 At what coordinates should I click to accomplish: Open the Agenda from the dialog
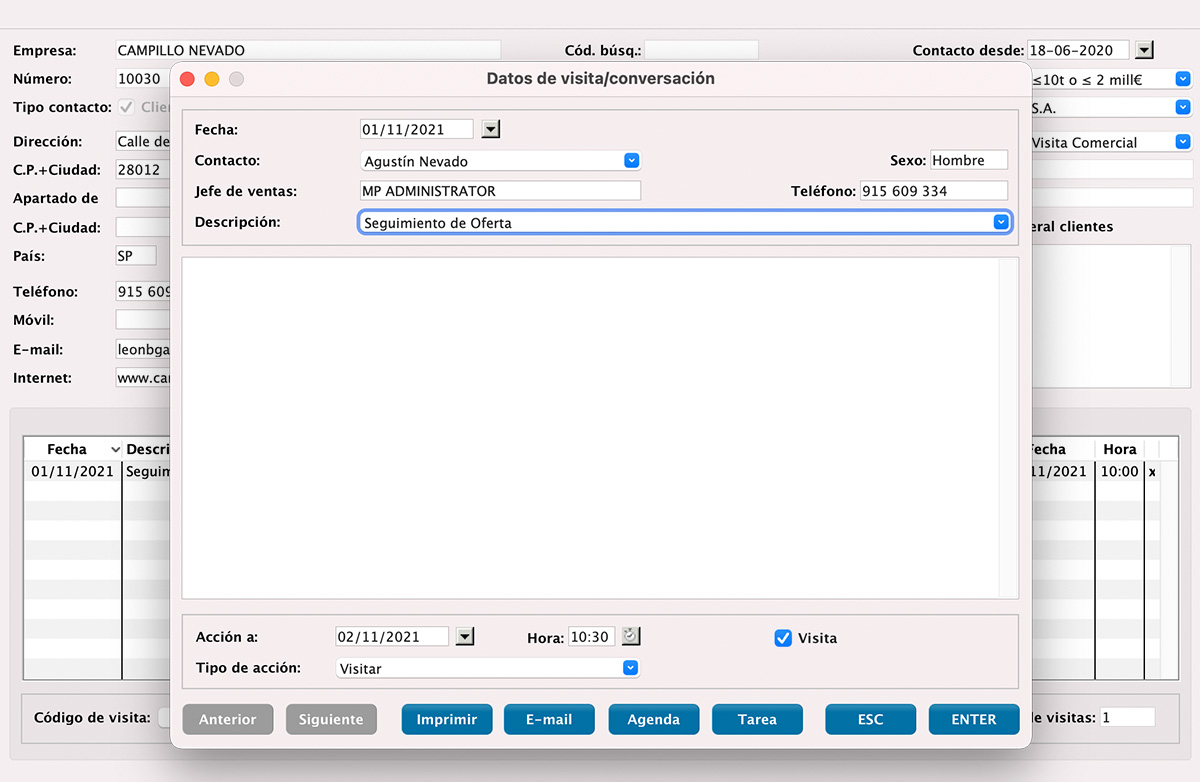(653, 718)
